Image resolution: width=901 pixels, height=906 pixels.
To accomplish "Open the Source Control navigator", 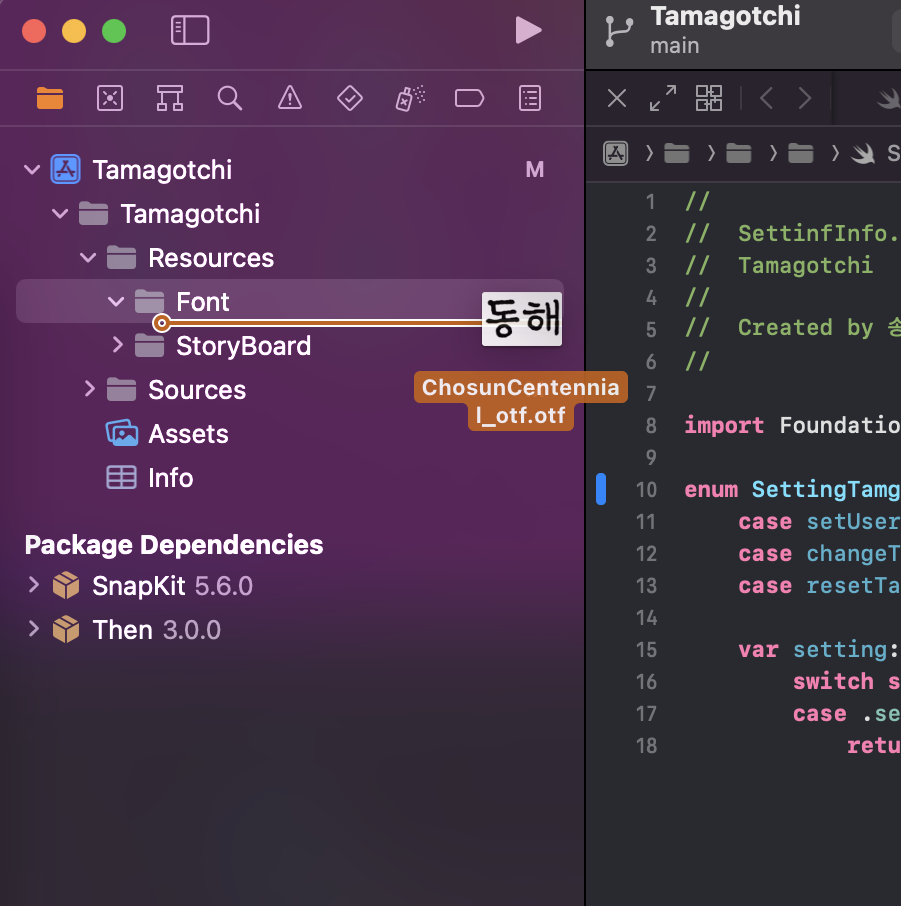I will 110,98.
